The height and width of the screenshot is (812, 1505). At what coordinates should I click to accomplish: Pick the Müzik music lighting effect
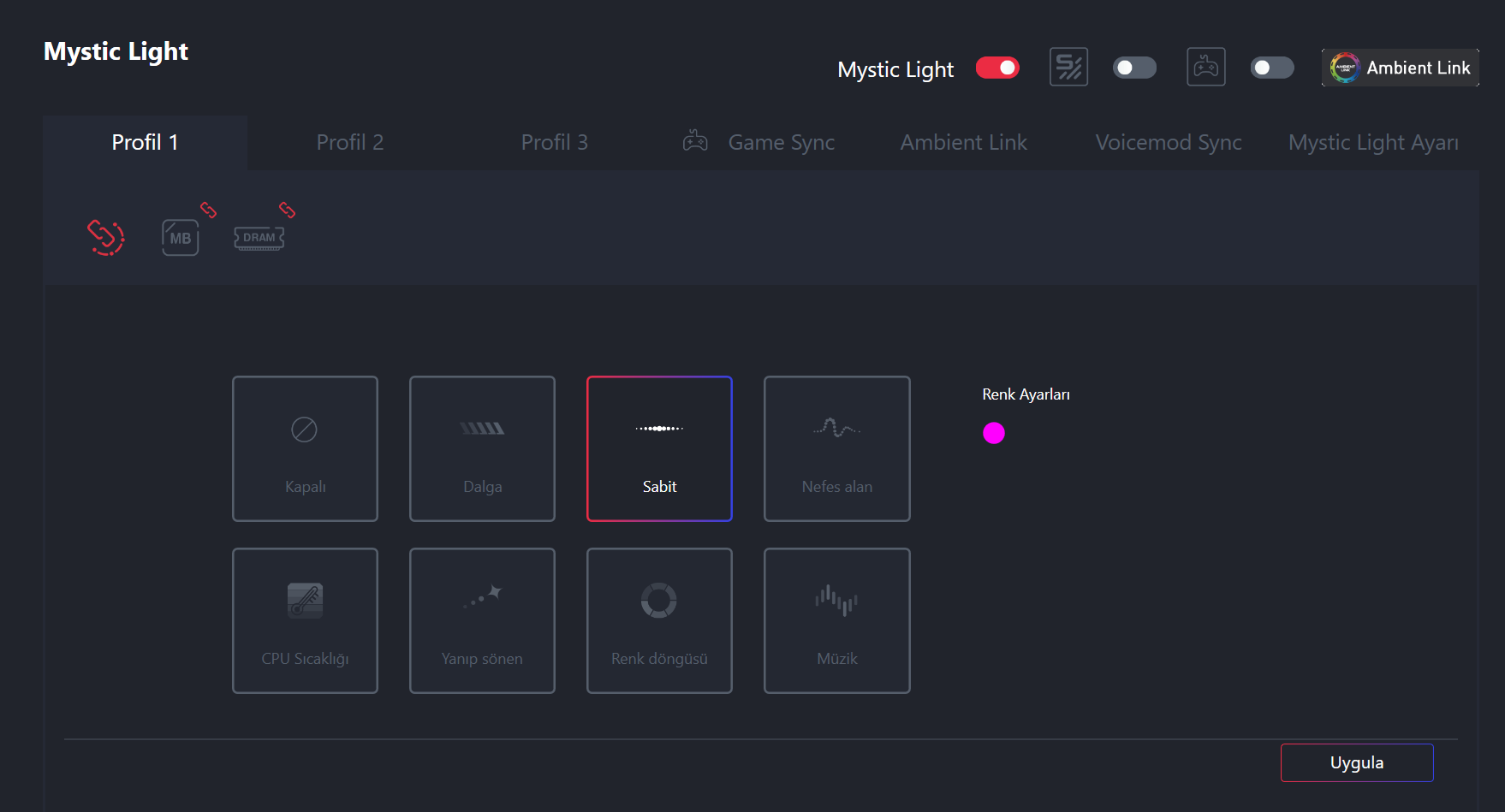click(837, 620)
